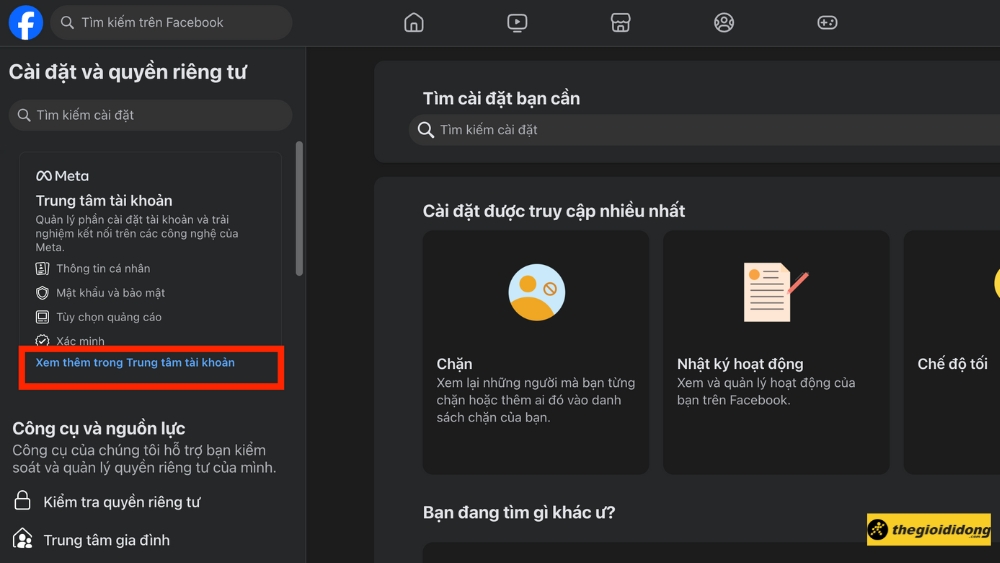Open the 'Nhật ký hoạt động' card title
The width and height of the screenshot is (1000, 563).
click(x=740, y=364)
